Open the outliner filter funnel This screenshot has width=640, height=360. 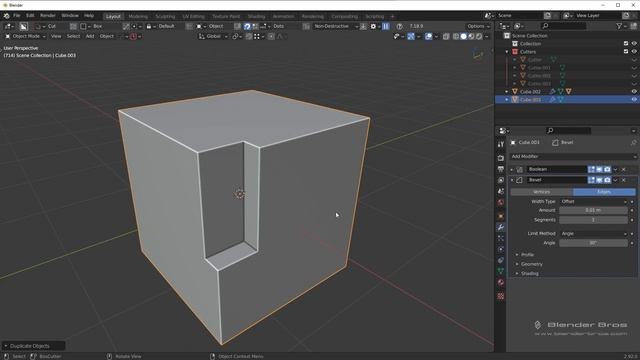(619, 26)
